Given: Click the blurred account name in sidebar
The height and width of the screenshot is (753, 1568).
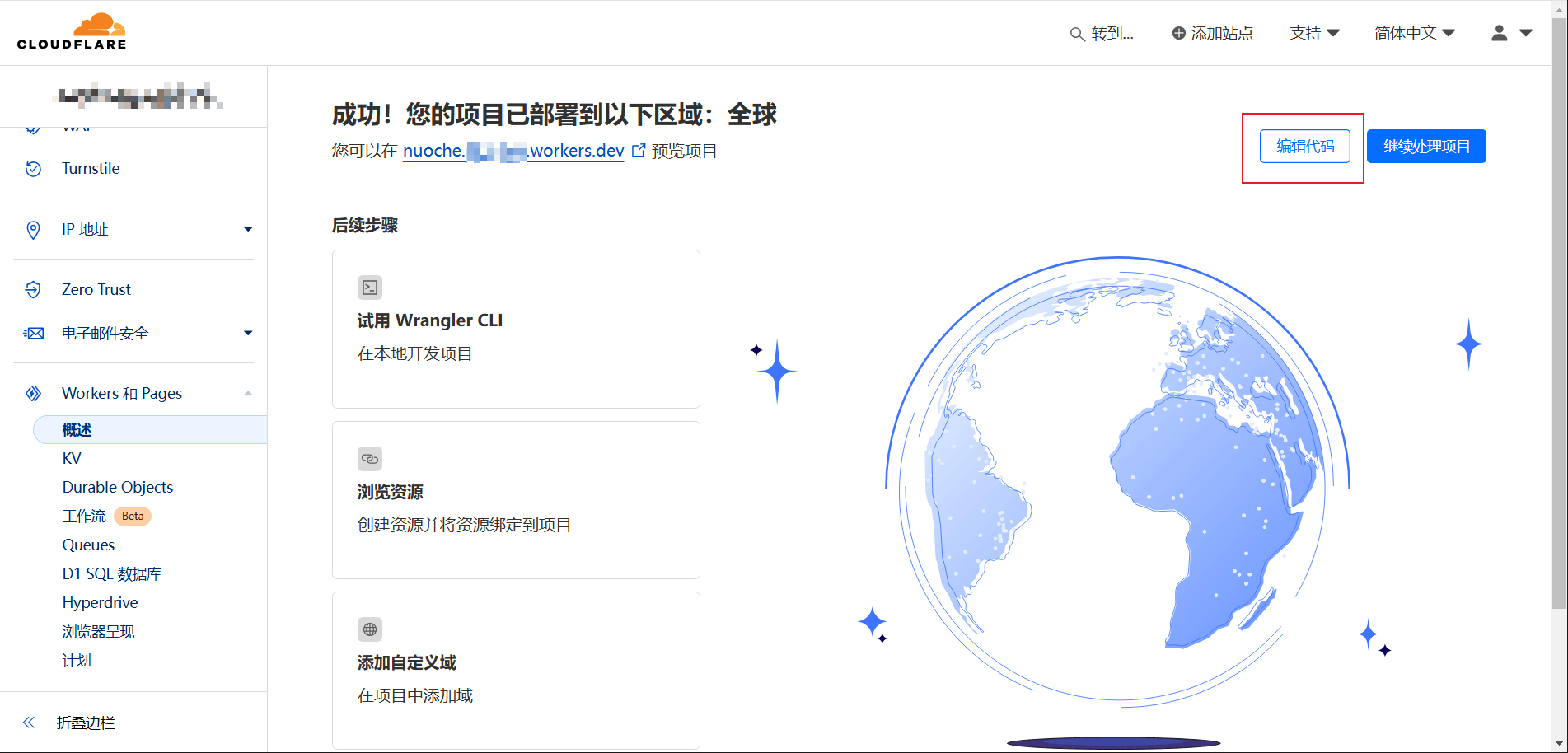Looking at the screenshot, I should [x=138, y=96].
